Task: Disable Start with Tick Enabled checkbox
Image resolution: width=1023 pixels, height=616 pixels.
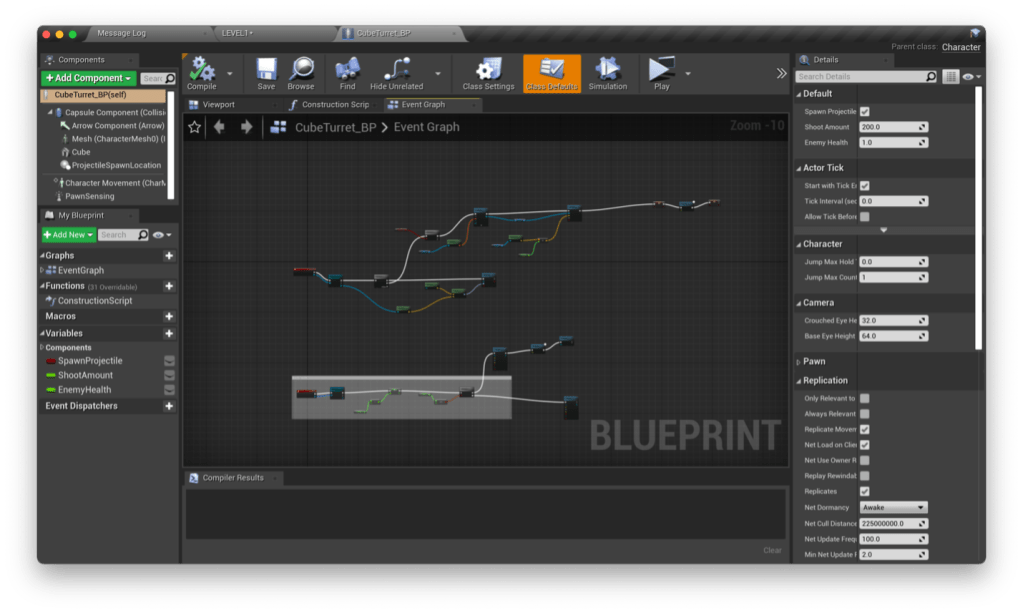Action: [x=864, y=186]
